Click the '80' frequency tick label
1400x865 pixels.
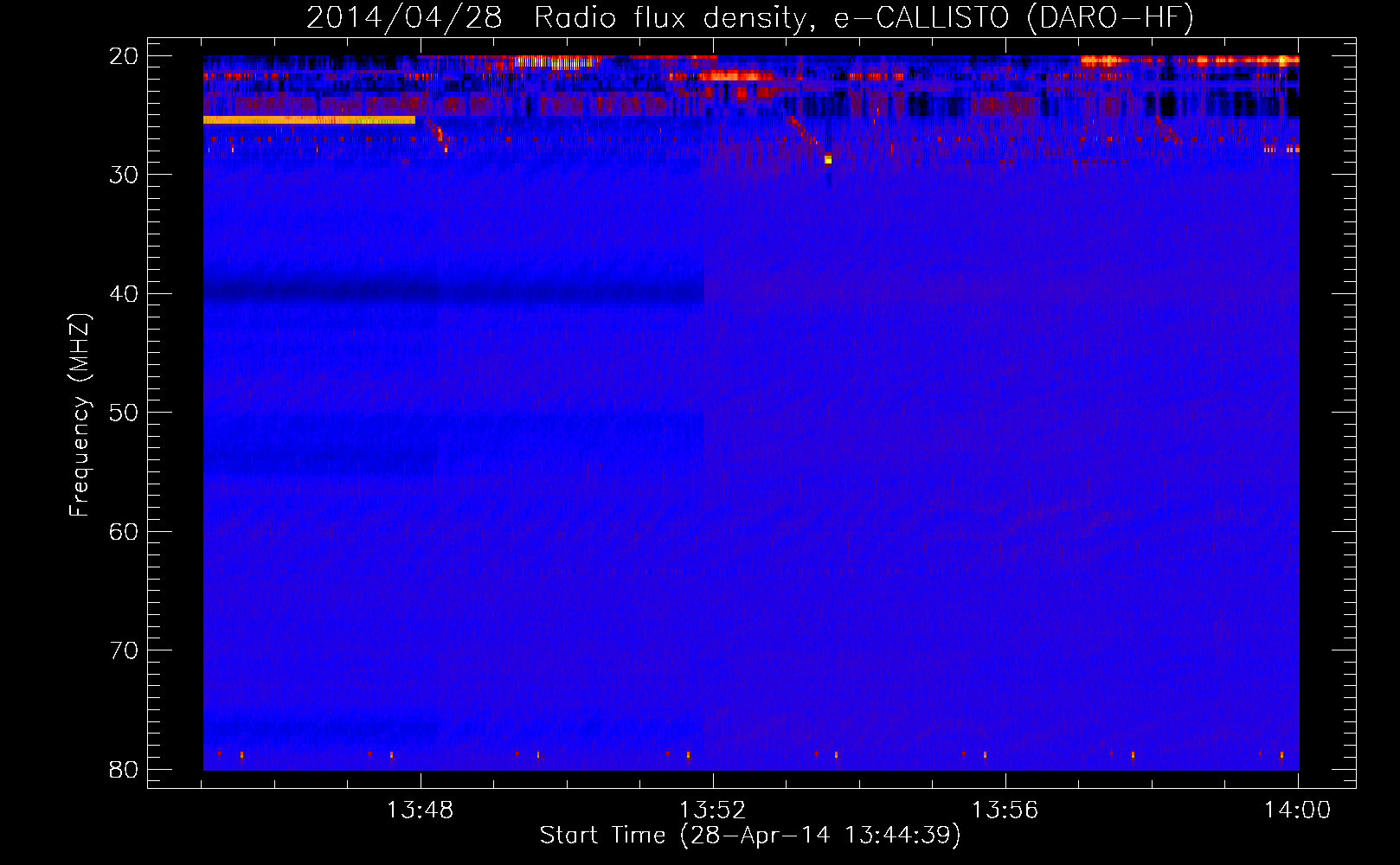click(124, 769)
